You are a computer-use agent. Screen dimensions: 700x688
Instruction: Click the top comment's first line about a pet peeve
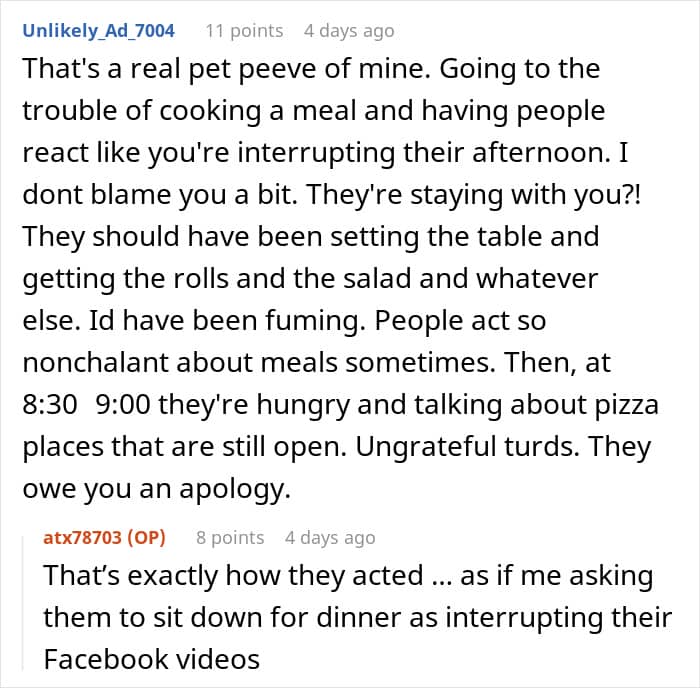311,70
